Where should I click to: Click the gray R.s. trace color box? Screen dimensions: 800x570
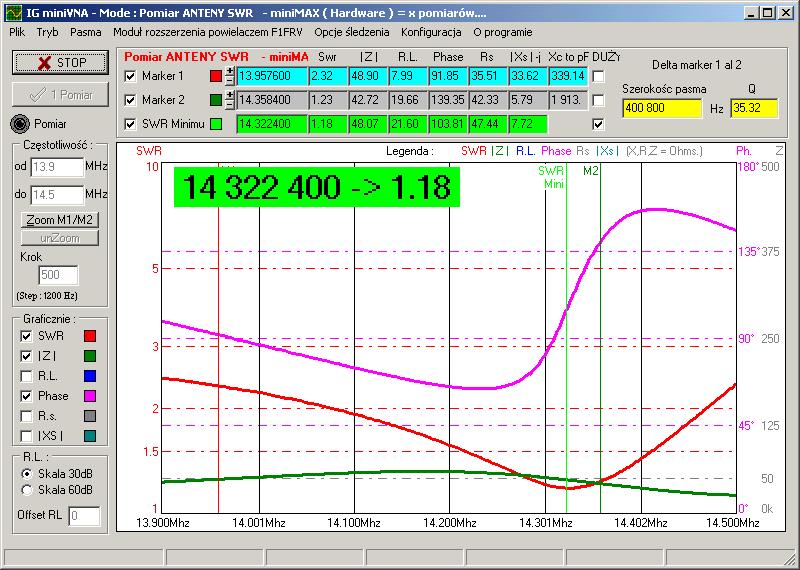pyautogui.click(x=89, y=416)
